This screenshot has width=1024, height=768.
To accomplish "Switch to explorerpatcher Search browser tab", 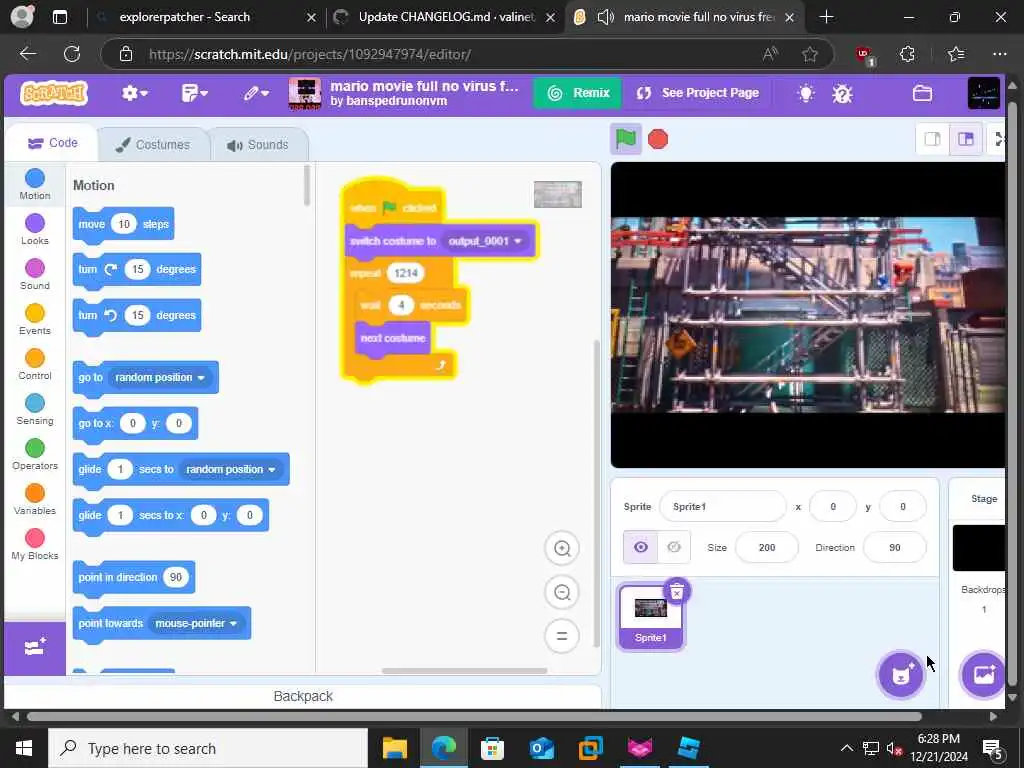I will (x=208, y=17).
